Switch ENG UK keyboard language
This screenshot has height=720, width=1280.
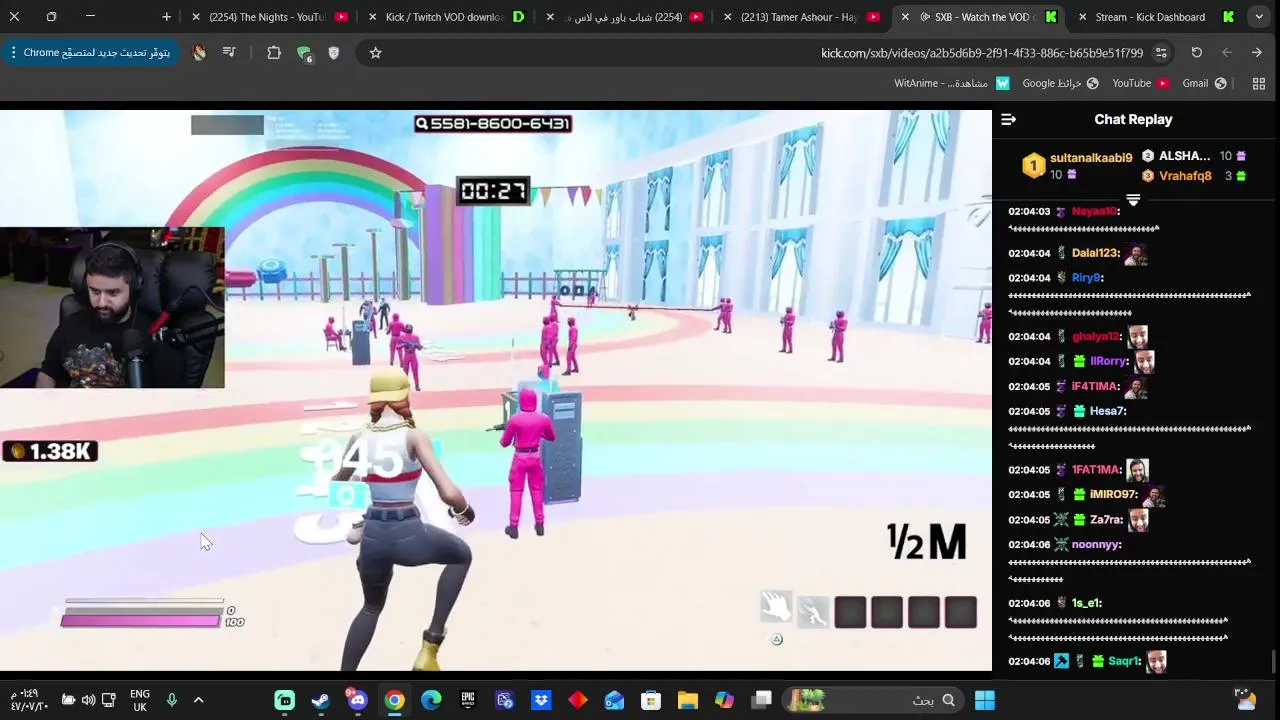[x=140, y=700]
